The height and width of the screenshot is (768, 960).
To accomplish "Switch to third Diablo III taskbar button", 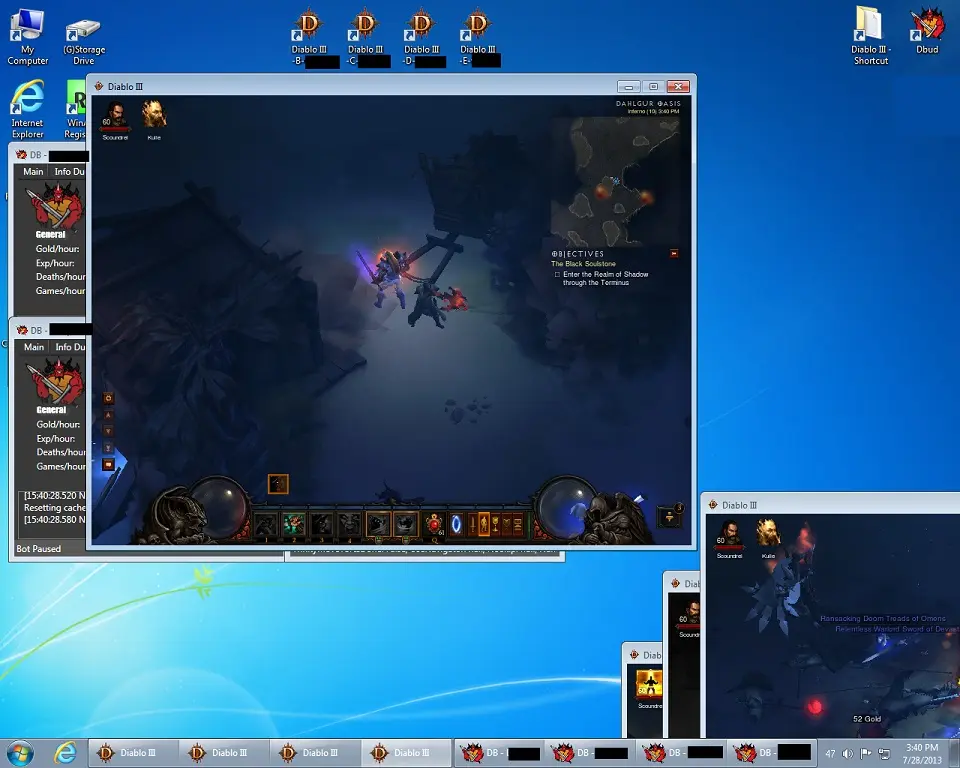I will (x=315, y=753).
